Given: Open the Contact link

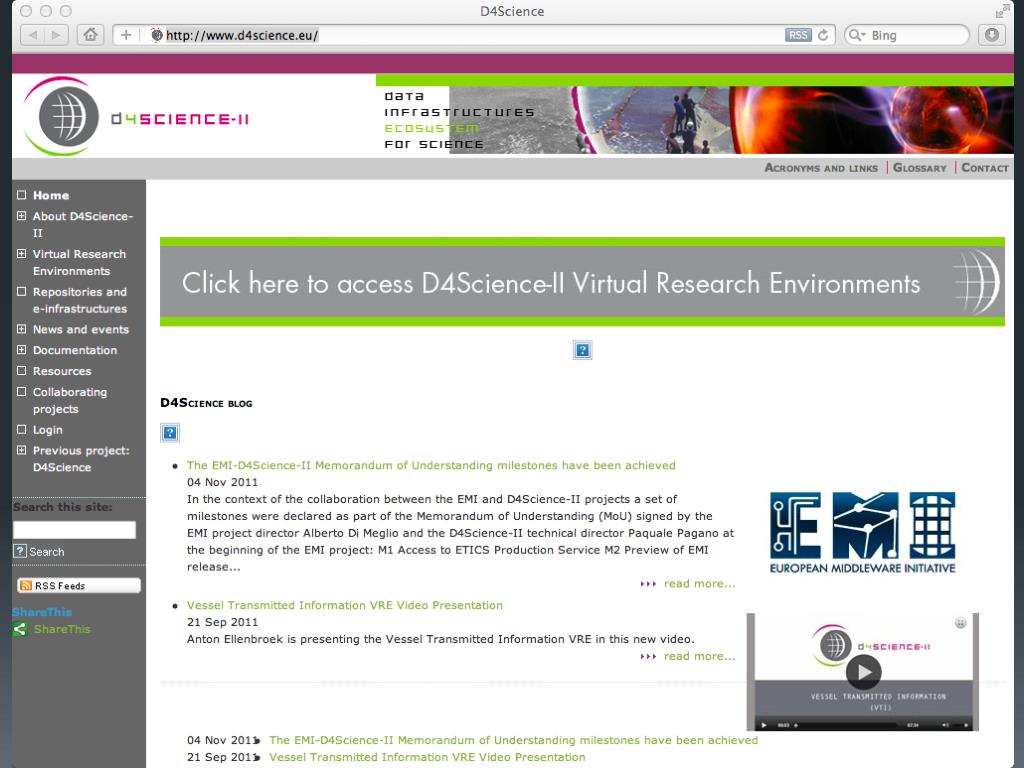Looking at the screenshot, I should tap(985, 168).
